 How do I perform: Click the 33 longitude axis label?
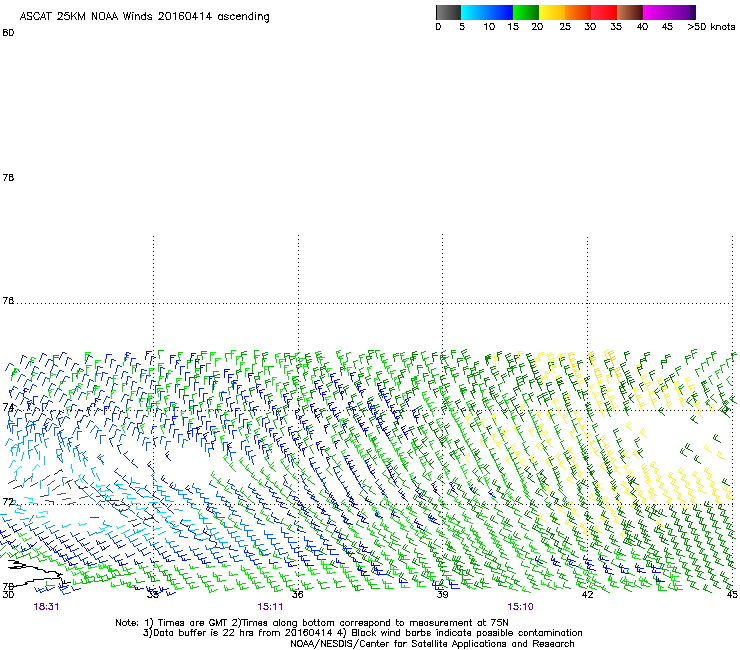[x=152, y=595]
